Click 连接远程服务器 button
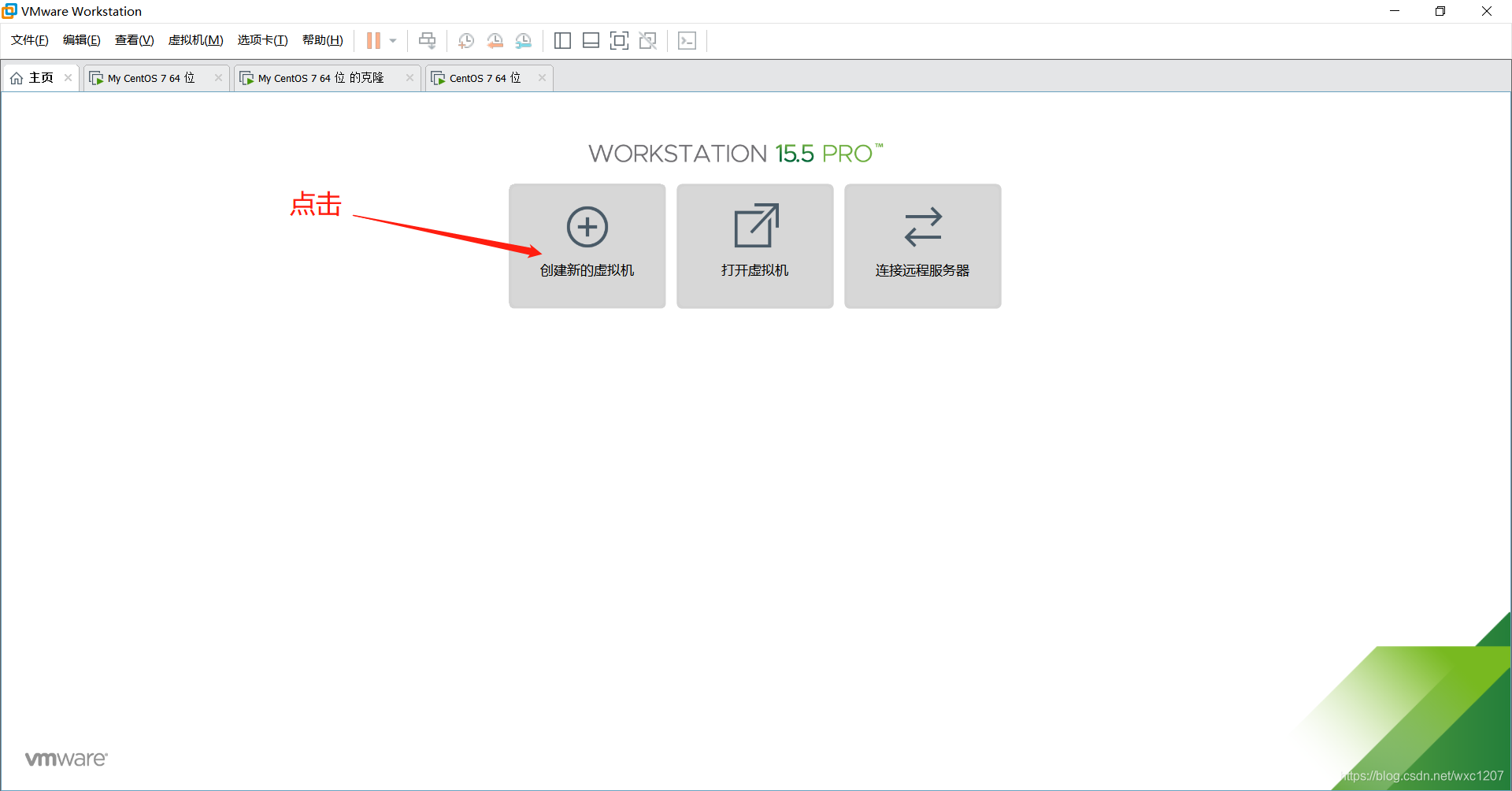The height and width of the screenshot is (791, 1512). tap(923, 246)
